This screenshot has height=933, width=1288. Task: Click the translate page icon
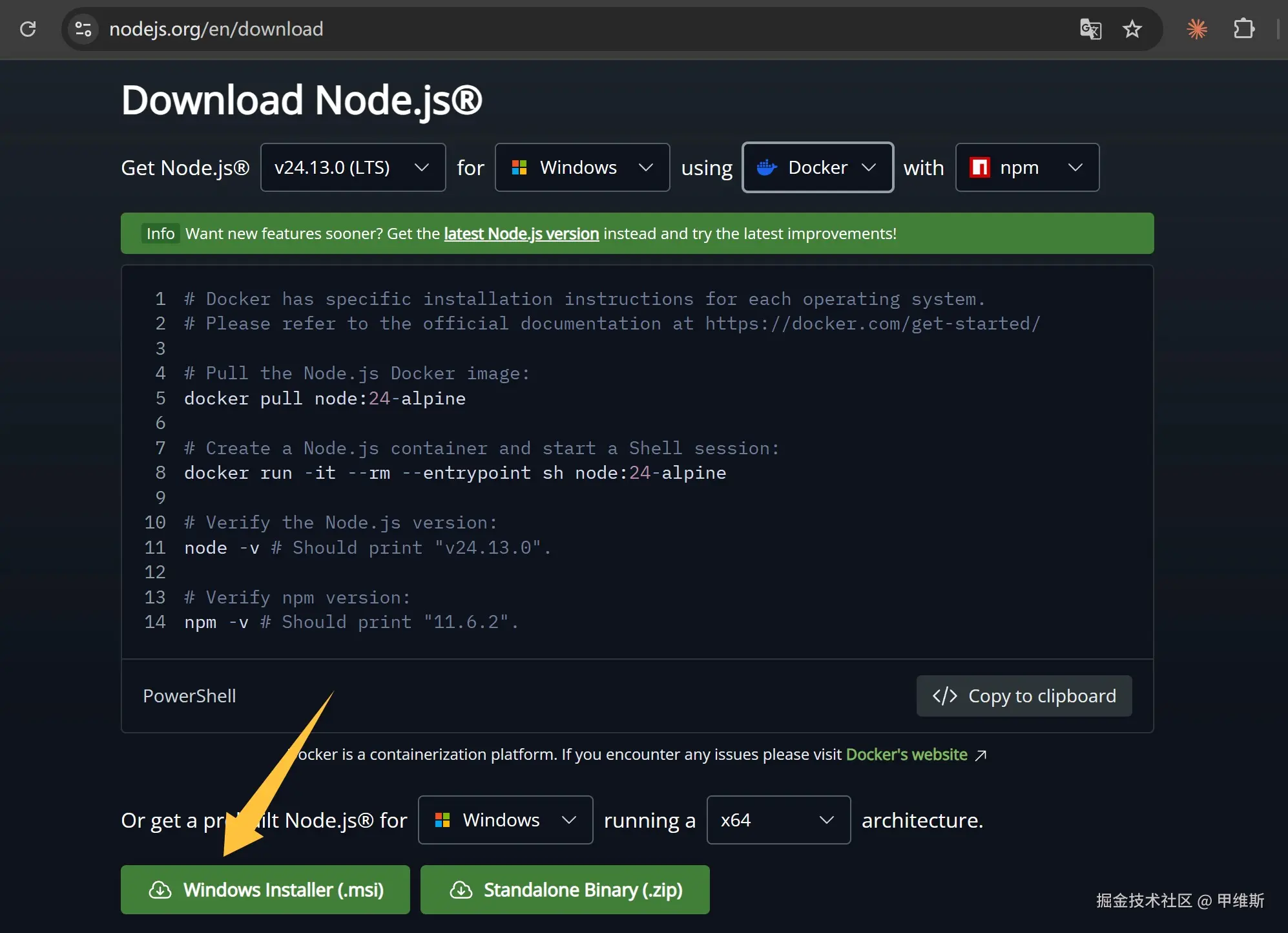pos(1090,29)
